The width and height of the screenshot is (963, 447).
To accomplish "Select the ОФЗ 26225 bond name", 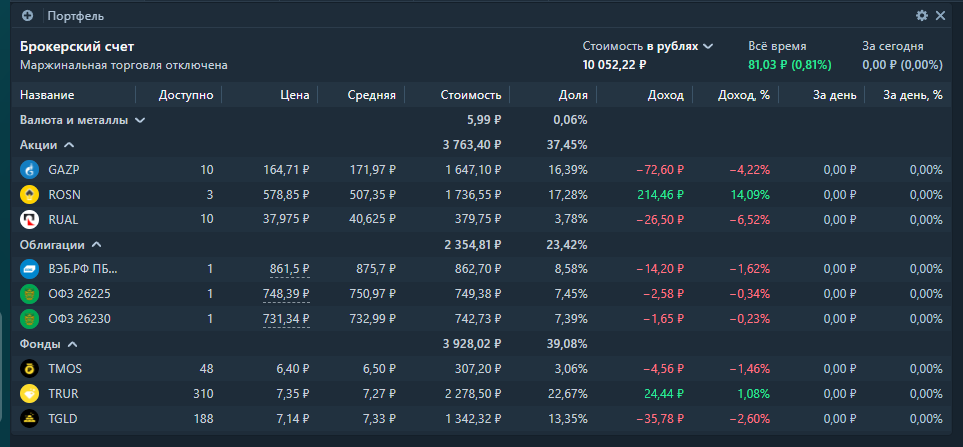I will 79,294.
